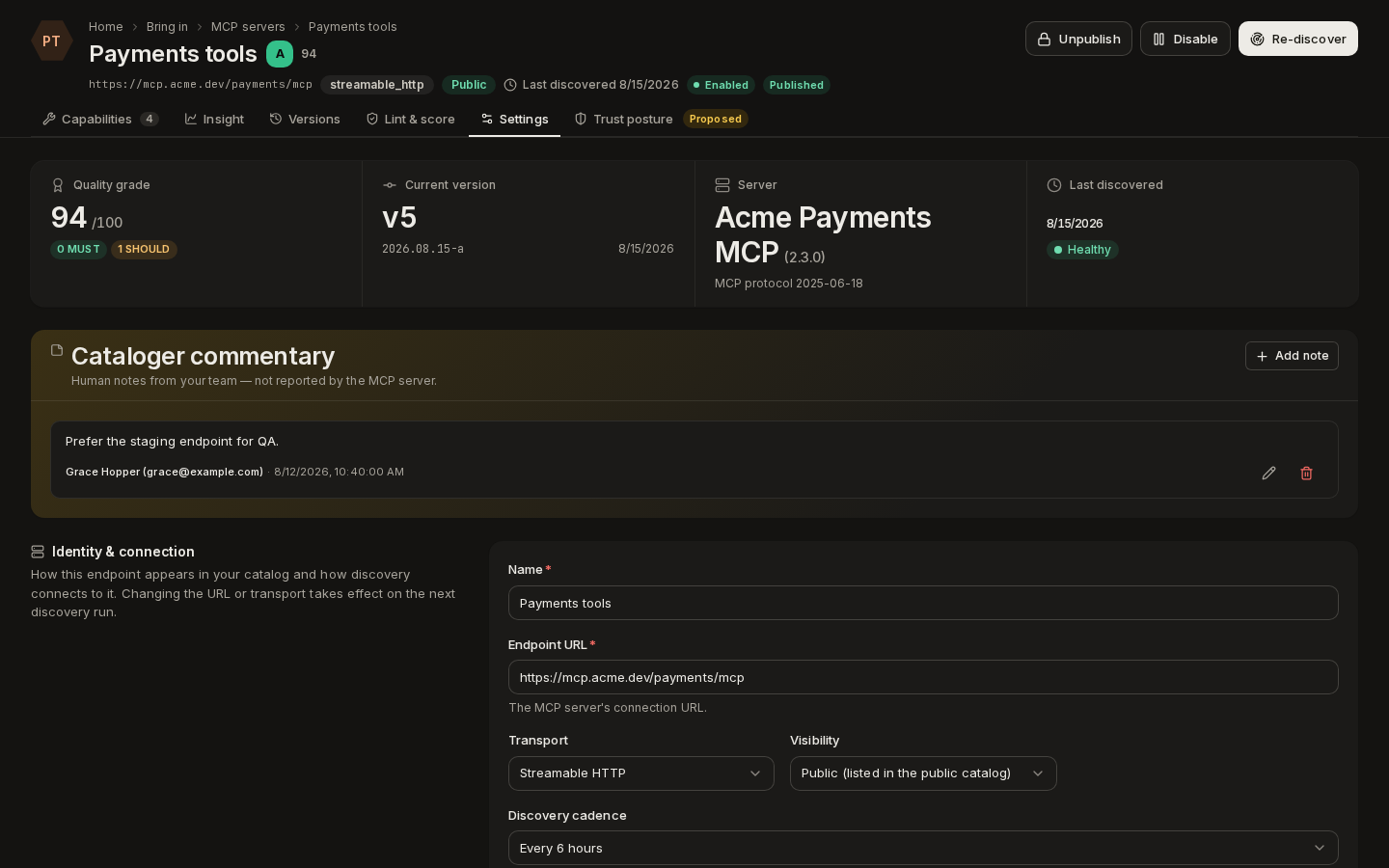Click the streamable_http transport tag

pyautogui.click(x=377, y=85)
